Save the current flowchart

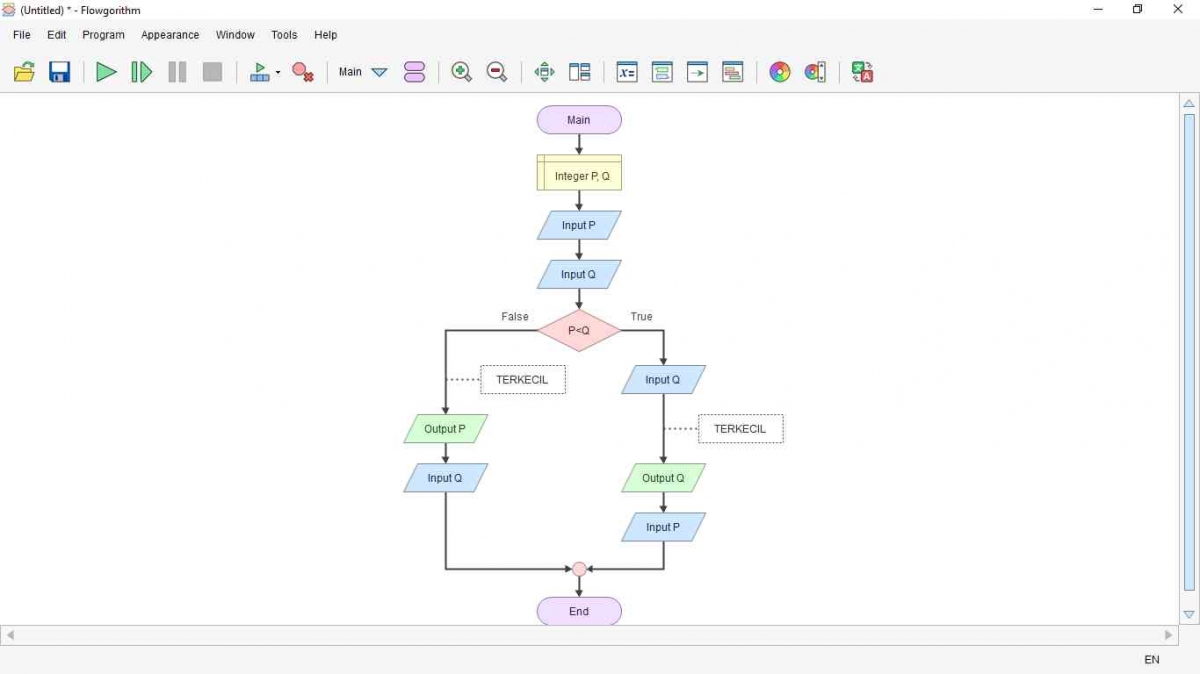59,71
